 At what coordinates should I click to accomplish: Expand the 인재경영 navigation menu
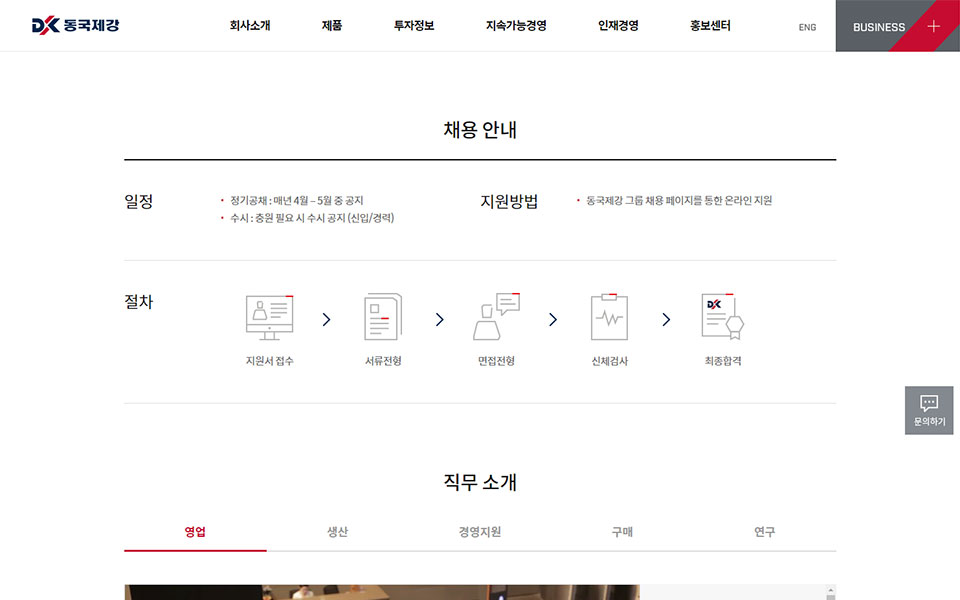618,26
